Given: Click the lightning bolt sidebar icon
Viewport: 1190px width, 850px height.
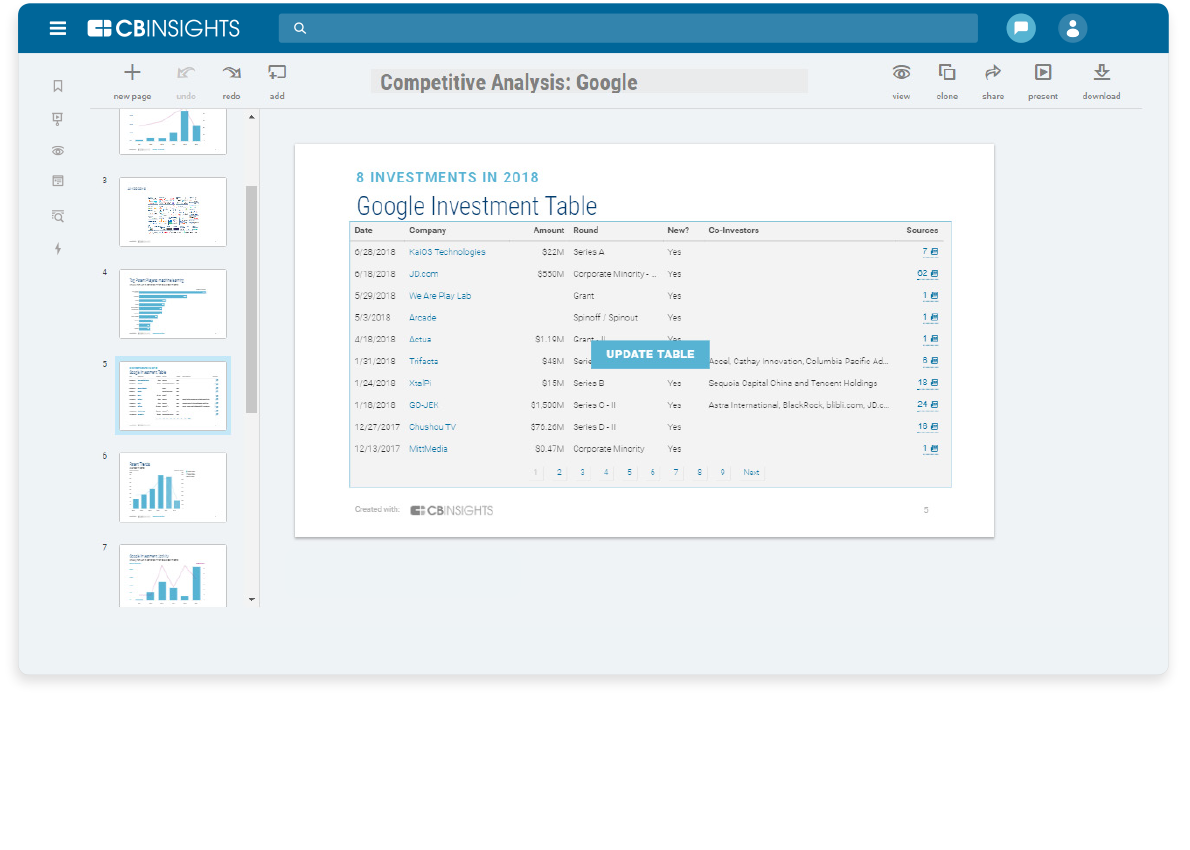Looking at the screenshot, I should coord(58,248).
